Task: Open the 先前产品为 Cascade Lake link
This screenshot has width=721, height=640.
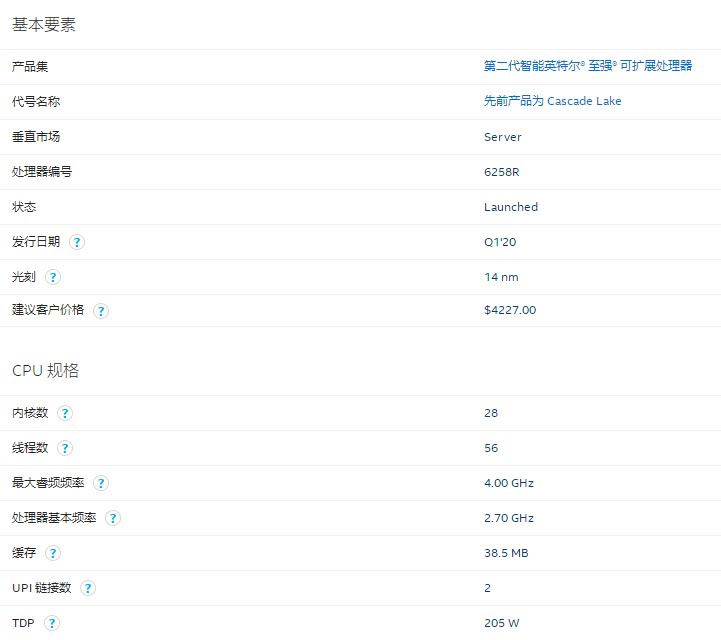Action: point(552,101)
